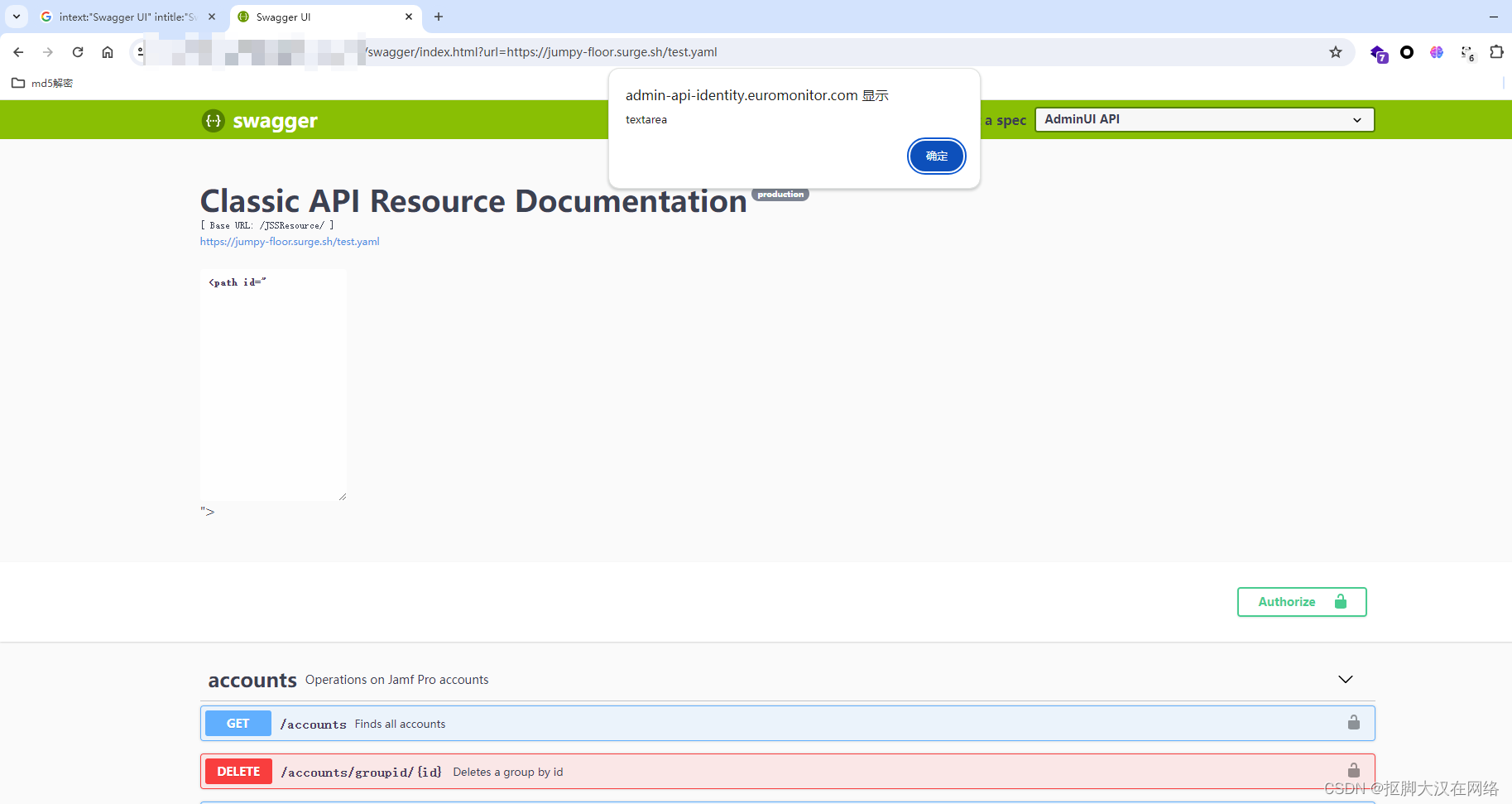Open the tab search dropdown arrow
Screen dimensions: 1512x804
[17, 17]
